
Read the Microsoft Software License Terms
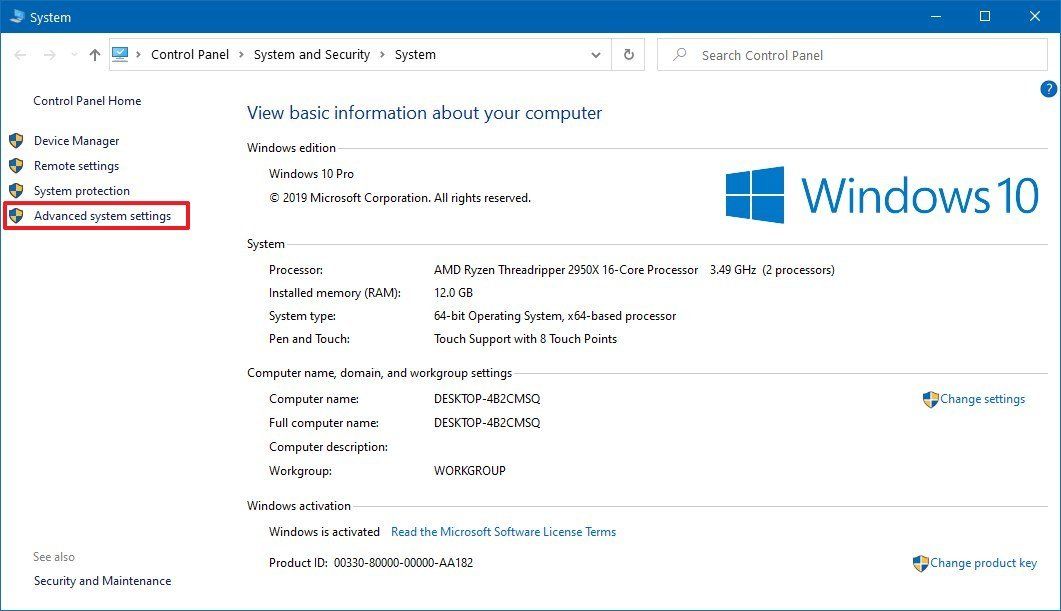[503, 532]
